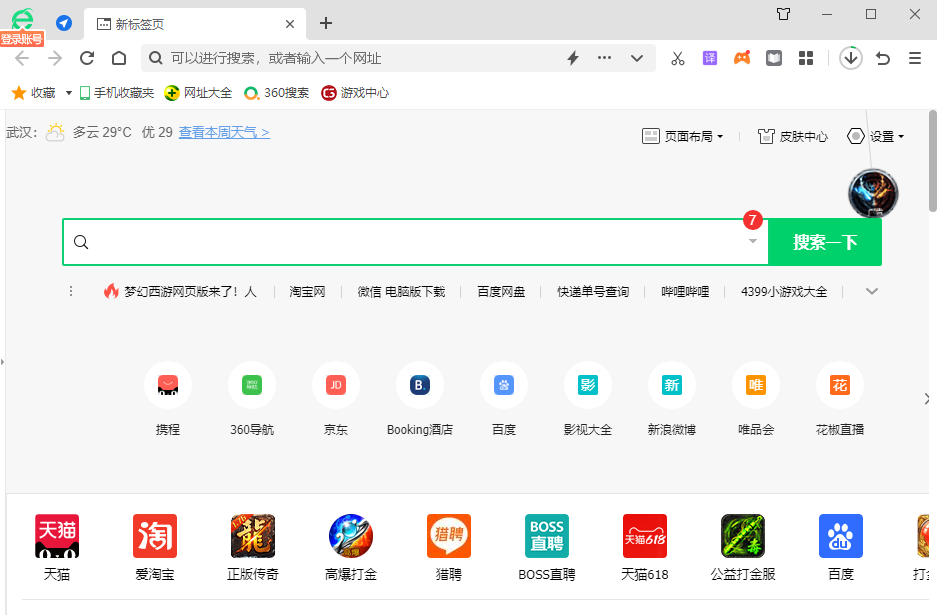Open the 新浪微博 shortcut icon

click(672, 385)
